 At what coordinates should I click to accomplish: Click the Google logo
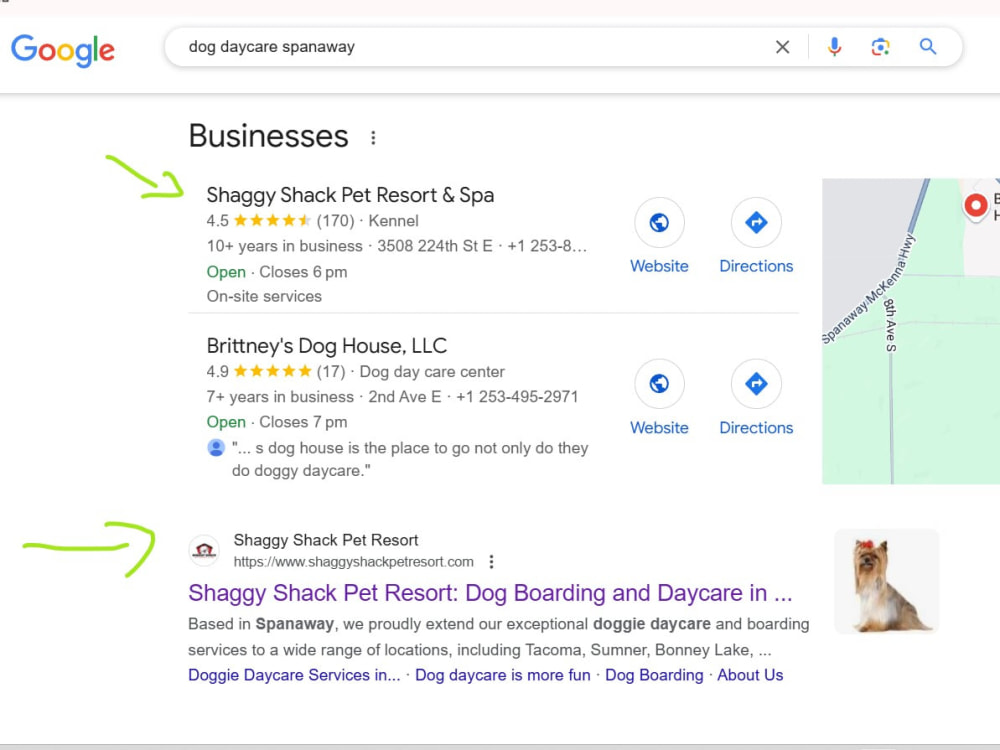click(x=62, y=50)
